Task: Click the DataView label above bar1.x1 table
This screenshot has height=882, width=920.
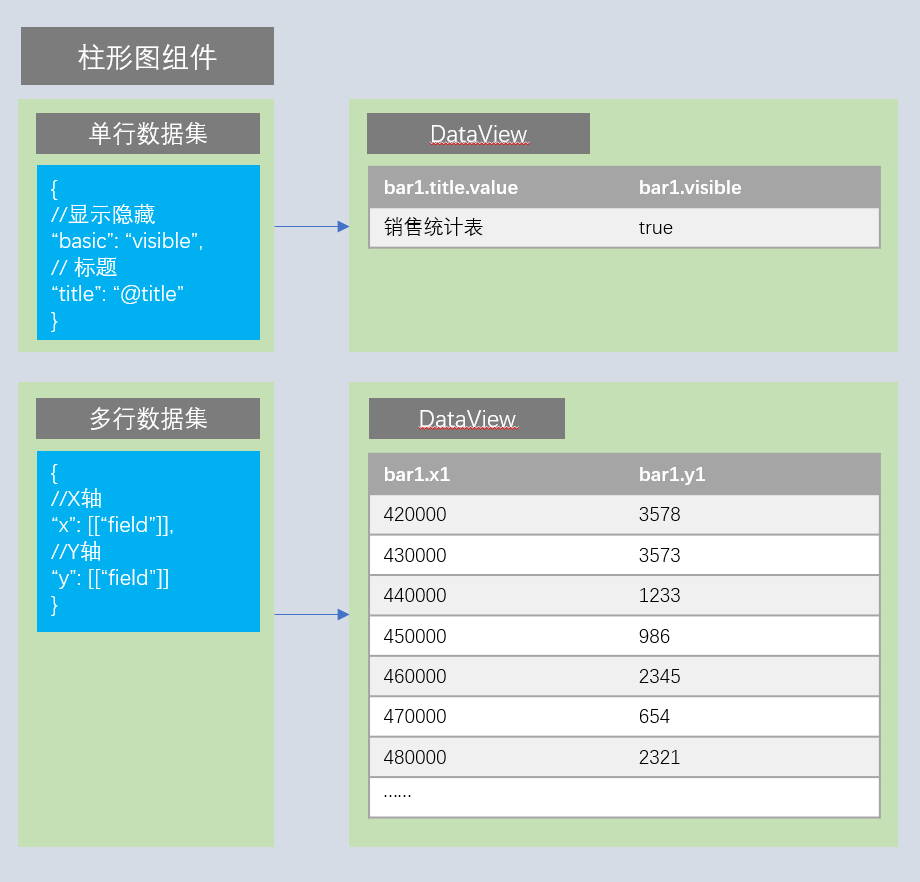Action: point(467,419)
